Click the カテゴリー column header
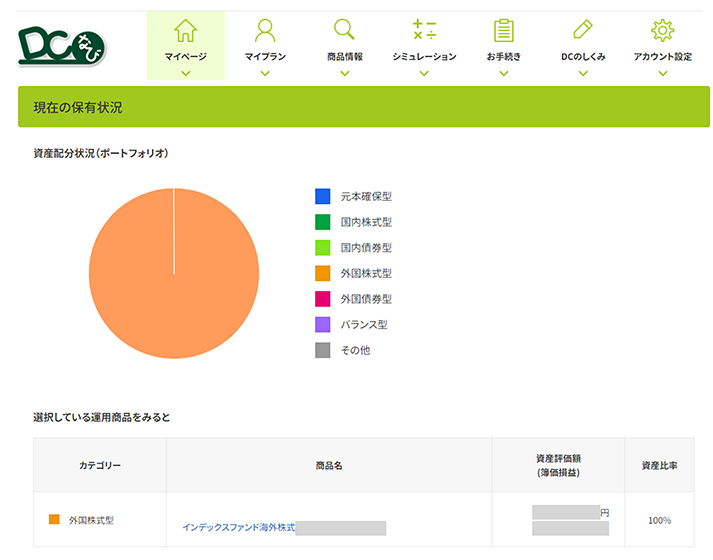713x560 pixels. pyautogui.click(x=100, y=465)
